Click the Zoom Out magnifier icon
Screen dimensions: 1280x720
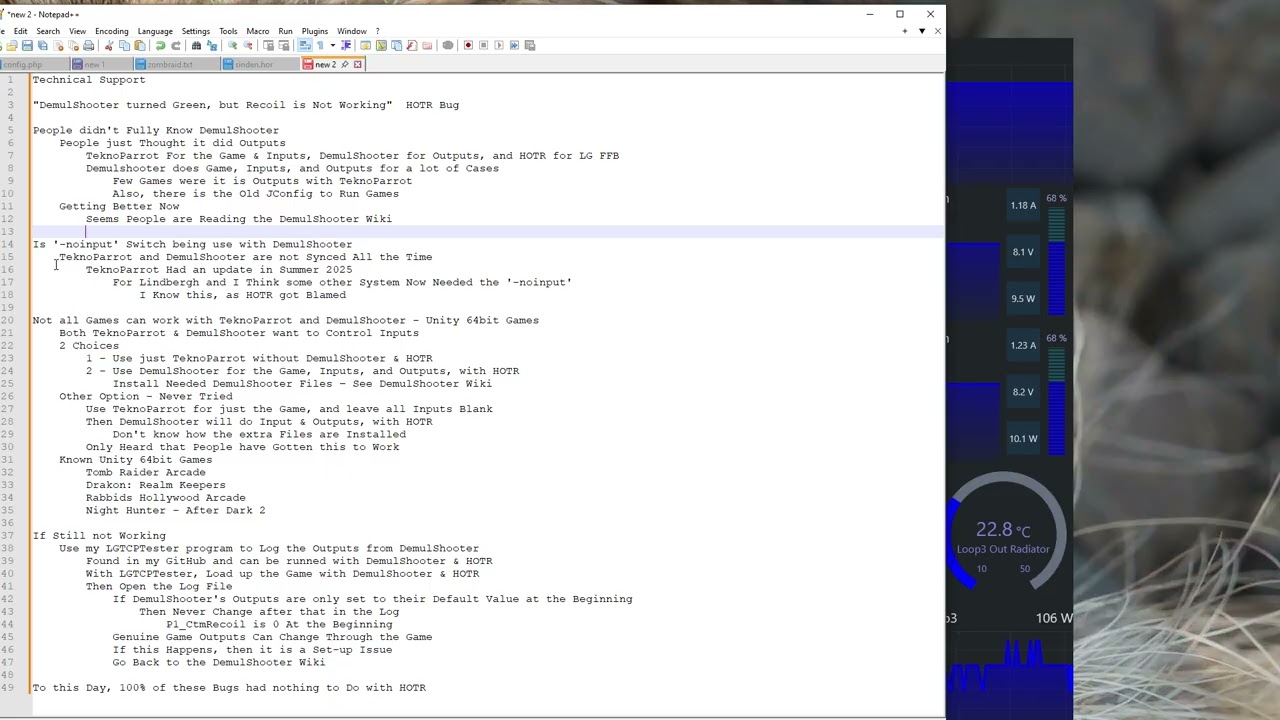point(248,45)
